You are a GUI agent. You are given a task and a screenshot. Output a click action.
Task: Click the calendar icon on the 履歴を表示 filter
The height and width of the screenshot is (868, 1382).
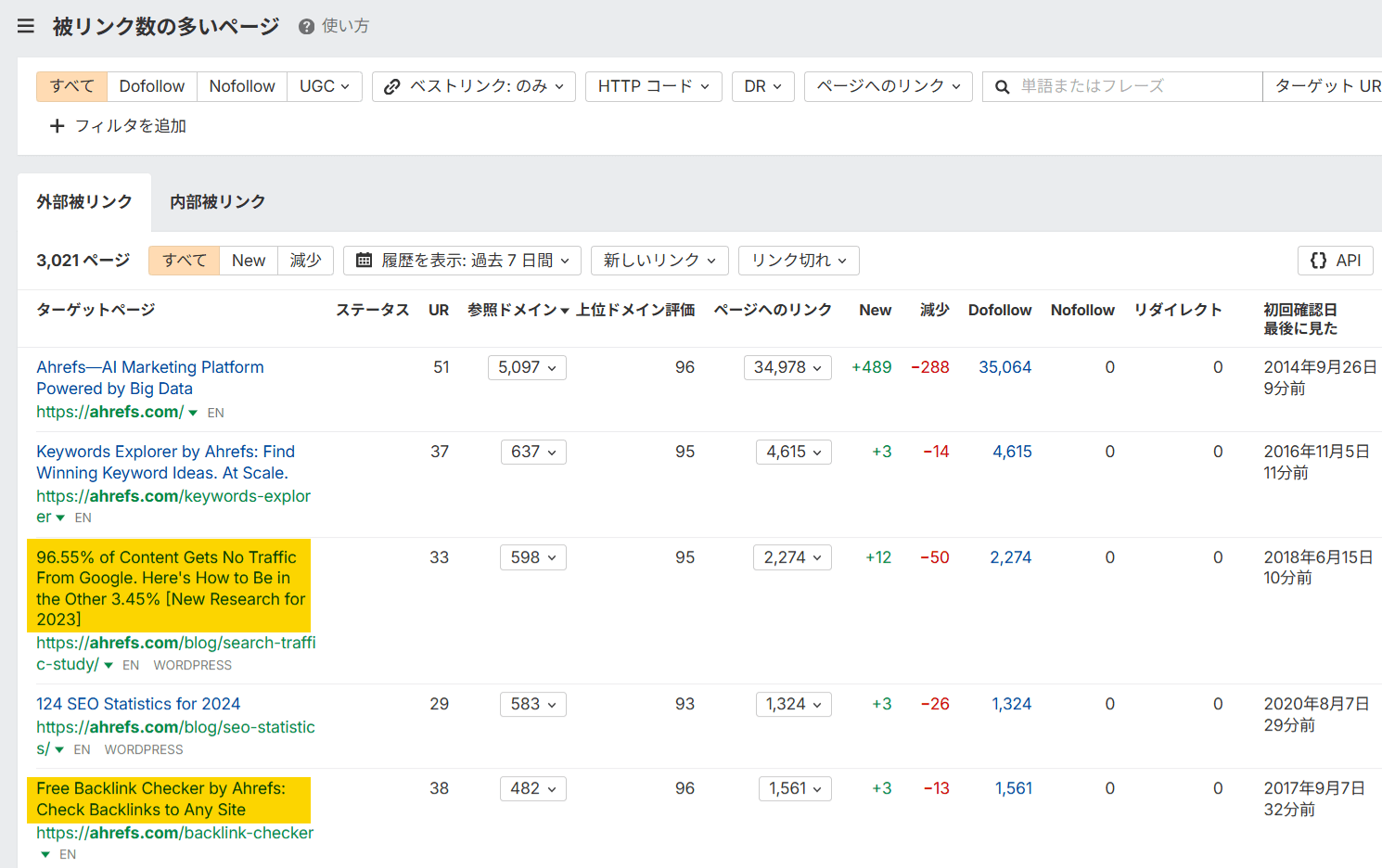(x=364, y=261)
